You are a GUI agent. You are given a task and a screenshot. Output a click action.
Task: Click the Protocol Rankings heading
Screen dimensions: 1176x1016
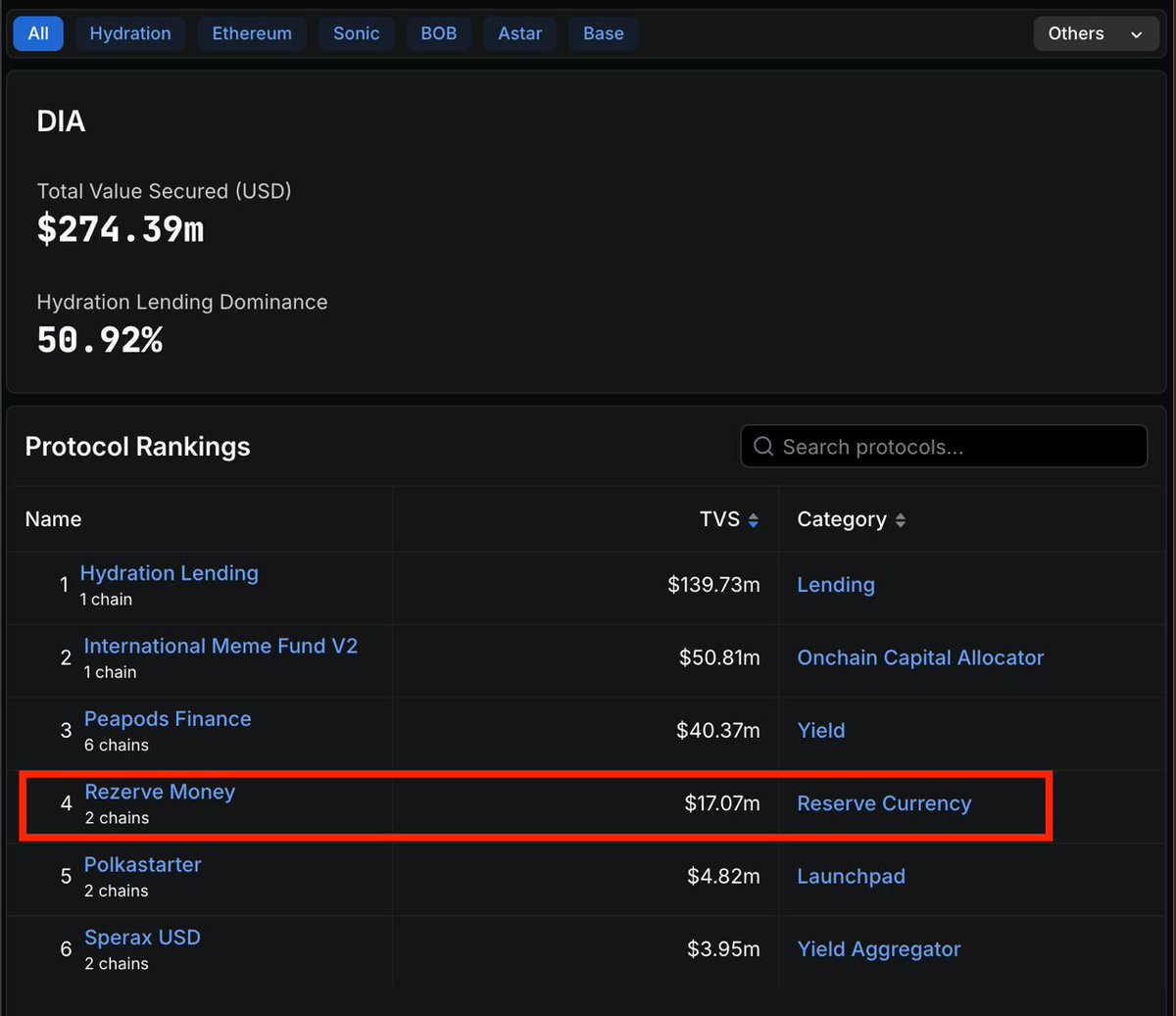tap(137, 447)
